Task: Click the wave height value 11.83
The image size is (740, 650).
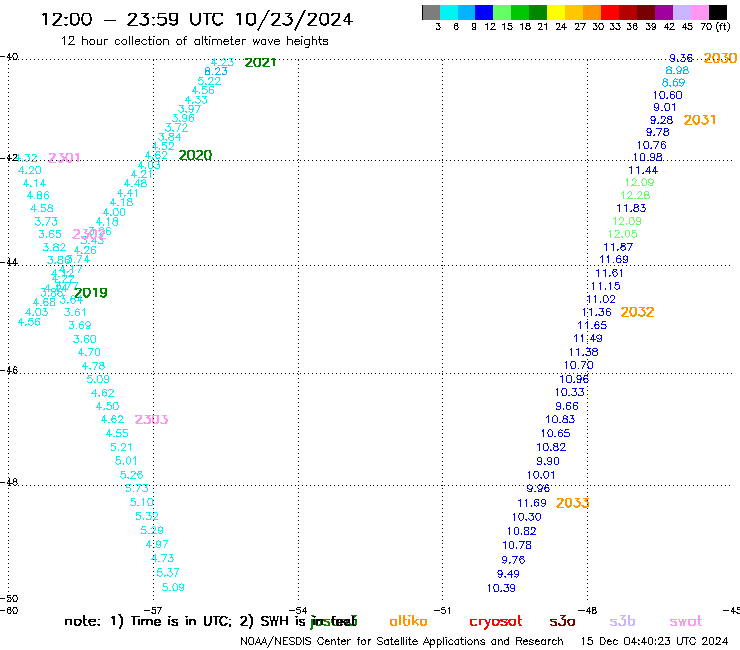Action: [x=631, y=208]
